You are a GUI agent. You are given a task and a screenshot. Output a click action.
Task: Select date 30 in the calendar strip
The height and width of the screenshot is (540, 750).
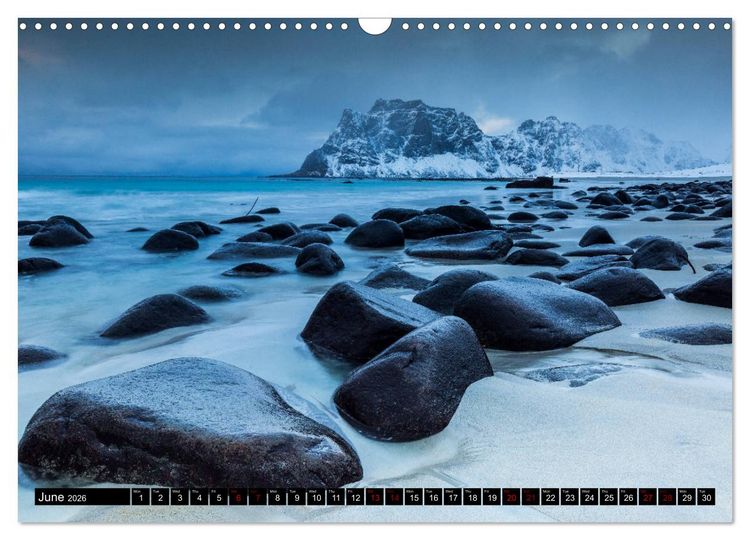[x=707, y=496]
